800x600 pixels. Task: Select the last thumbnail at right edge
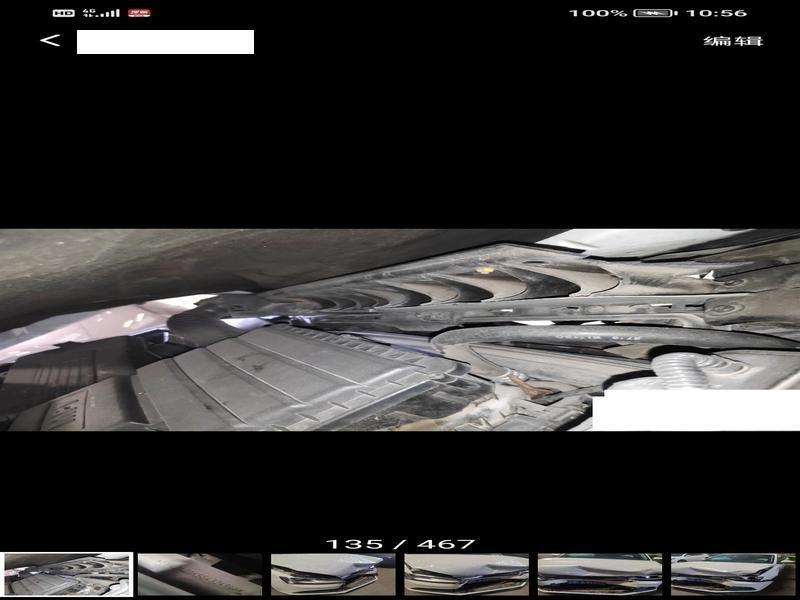pos(733,574)
